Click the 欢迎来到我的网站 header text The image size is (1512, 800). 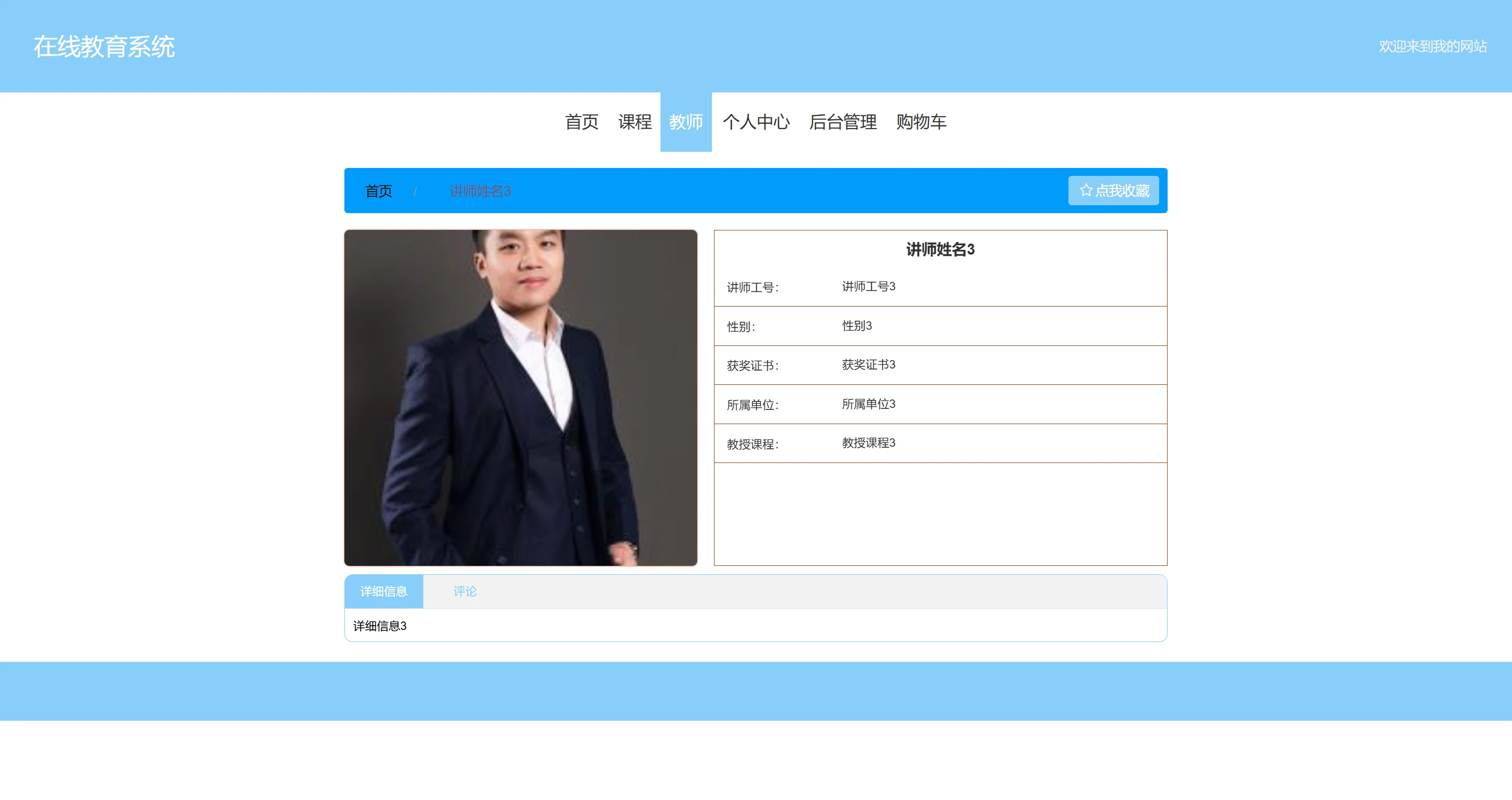click(1432, 46)
